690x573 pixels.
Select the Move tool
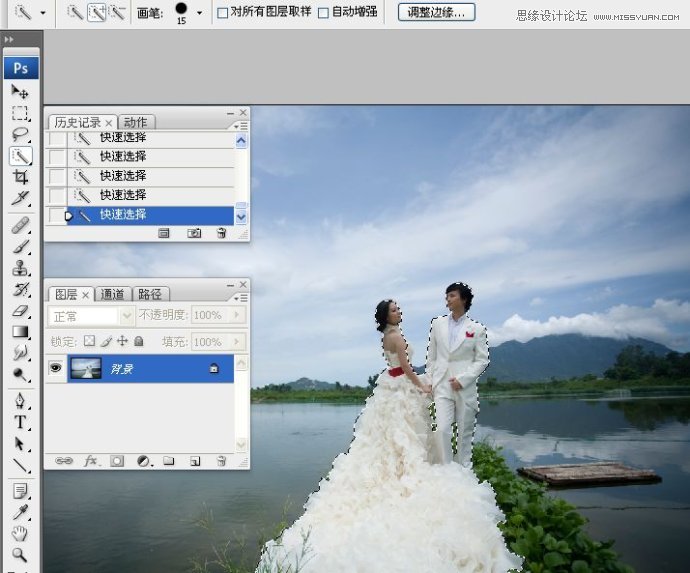coord(20,92)
